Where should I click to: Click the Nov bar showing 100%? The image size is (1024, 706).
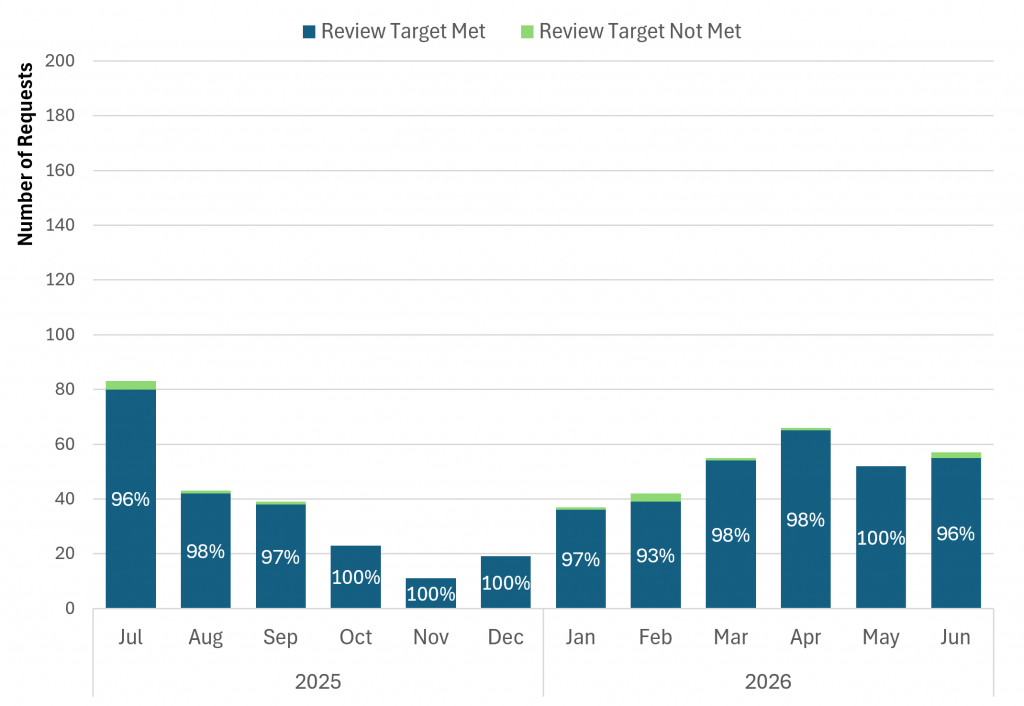[431, 593]
